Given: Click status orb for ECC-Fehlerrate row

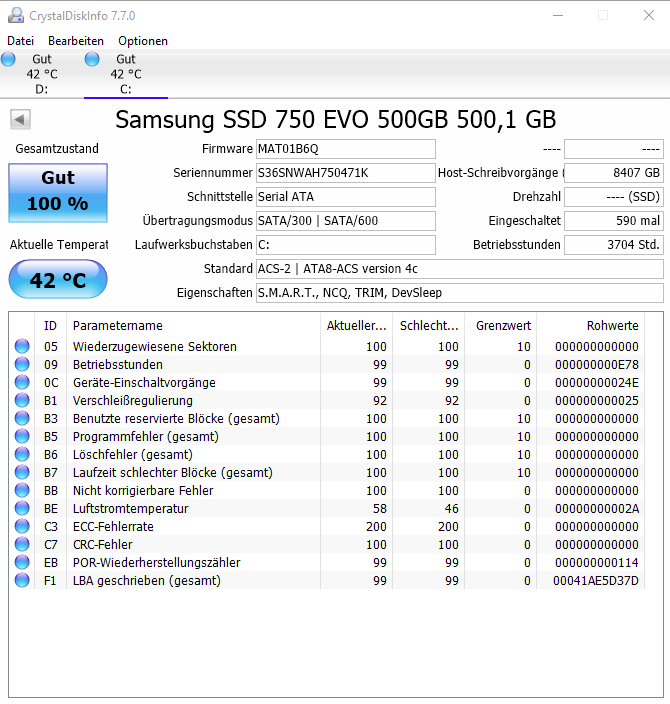Looking at the screenshot, I should pyautogui.click(x=22, y=526).
